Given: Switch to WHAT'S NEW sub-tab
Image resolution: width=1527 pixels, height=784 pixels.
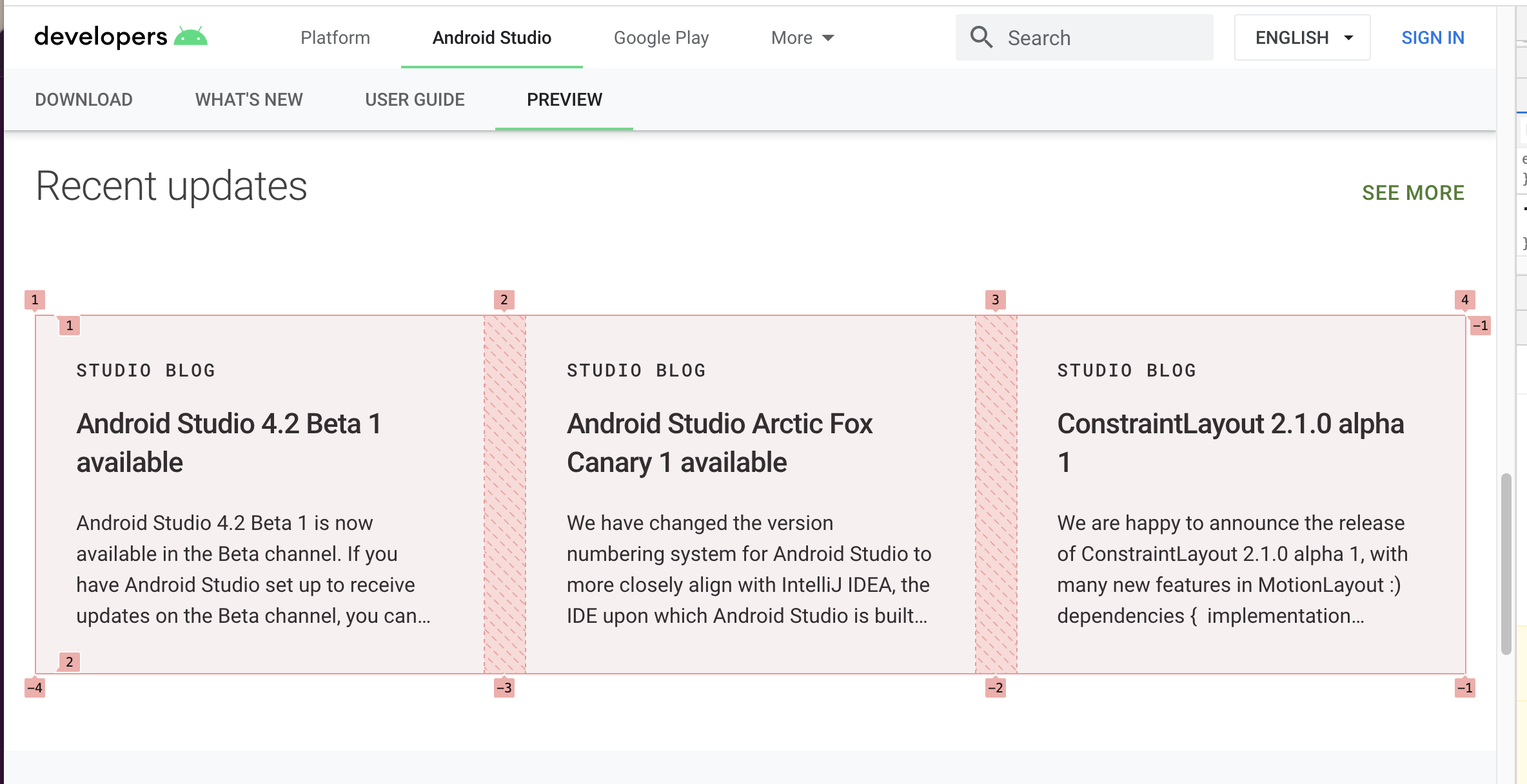Looking at the screenshot, I should point(249,100).
